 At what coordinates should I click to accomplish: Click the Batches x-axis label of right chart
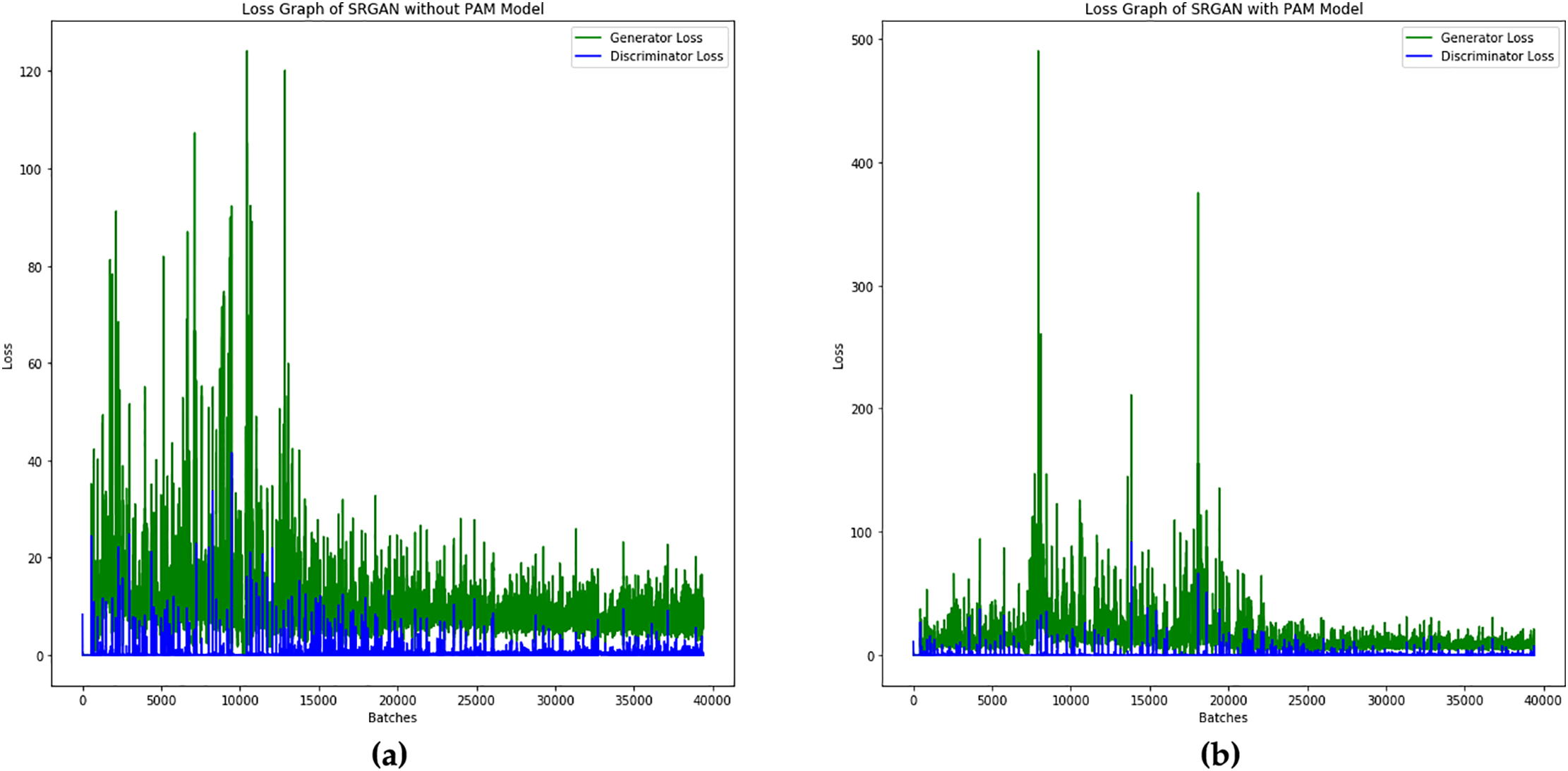pos(1223,717)
